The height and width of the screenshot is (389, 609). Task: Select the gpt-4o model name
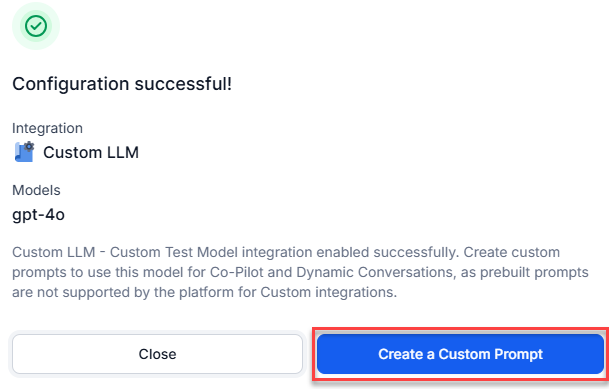pos(38,215)
